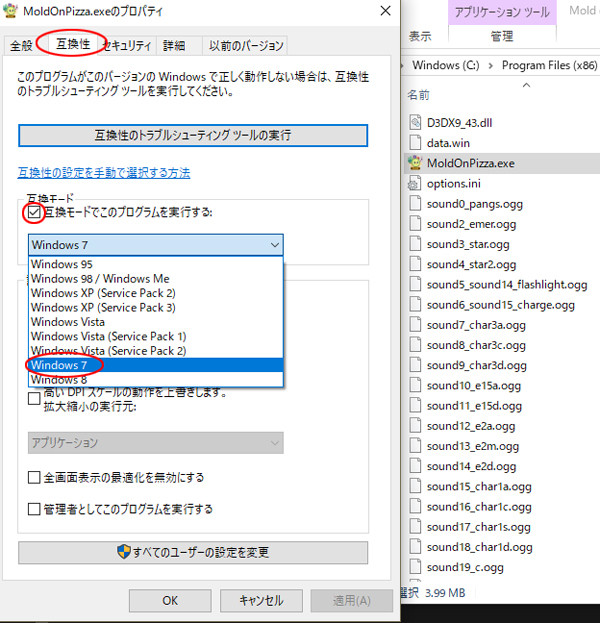
Task: Click the キャンセル button
Action: (261, 600)
